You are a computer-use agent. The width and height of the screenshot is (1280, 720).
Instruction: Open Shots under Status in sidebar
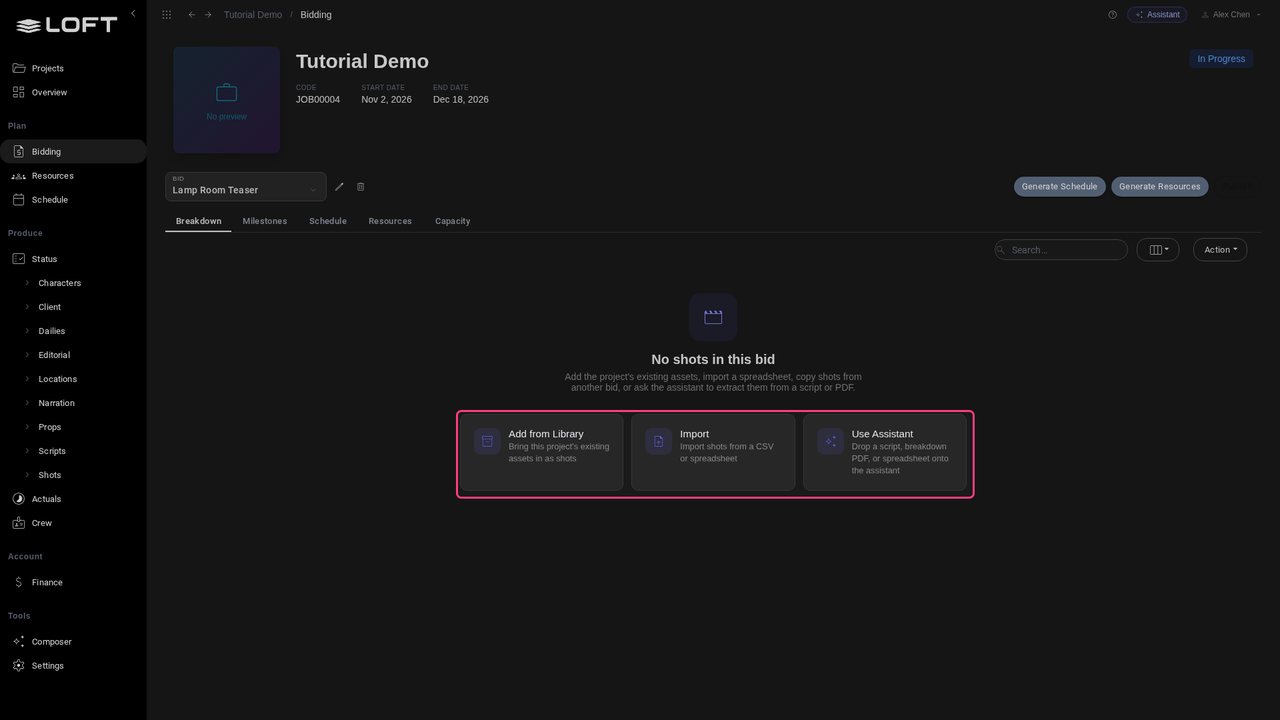50,475
